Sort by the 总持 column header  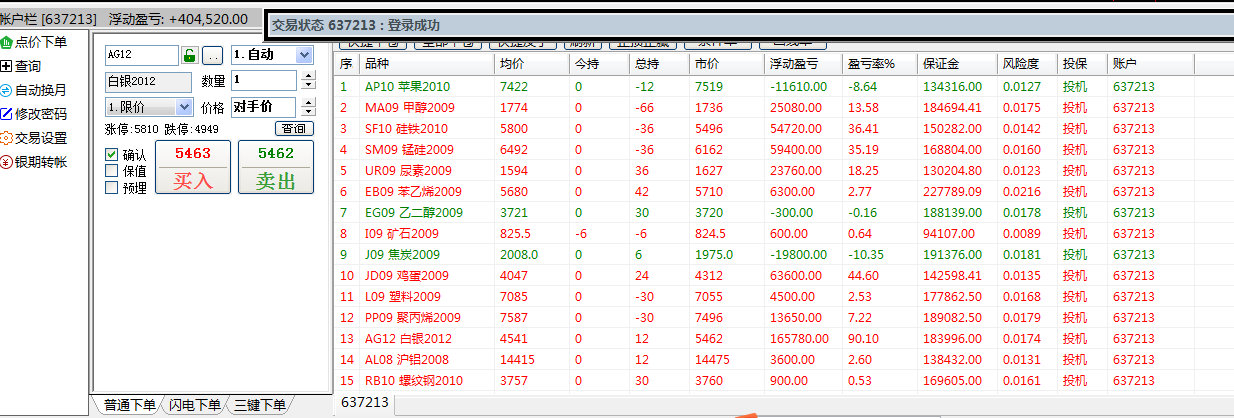pos(660,63)
